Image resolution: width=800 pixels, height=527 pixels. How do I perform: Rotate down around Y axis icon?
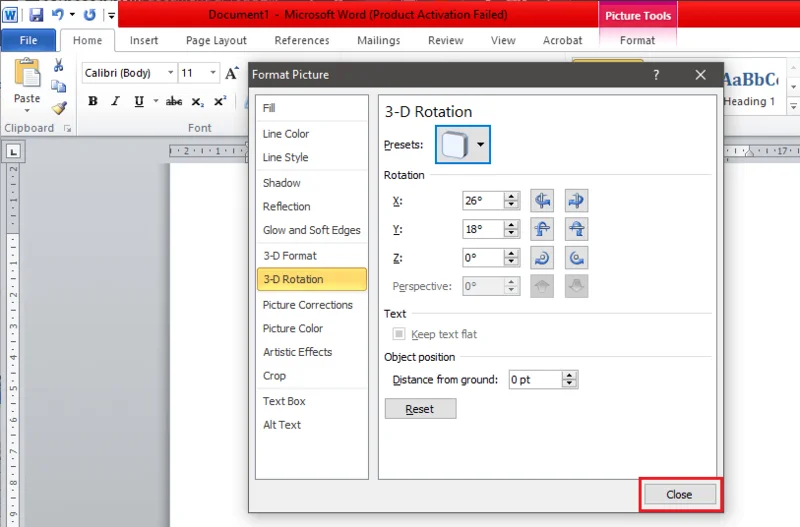[x=576, y=229]
